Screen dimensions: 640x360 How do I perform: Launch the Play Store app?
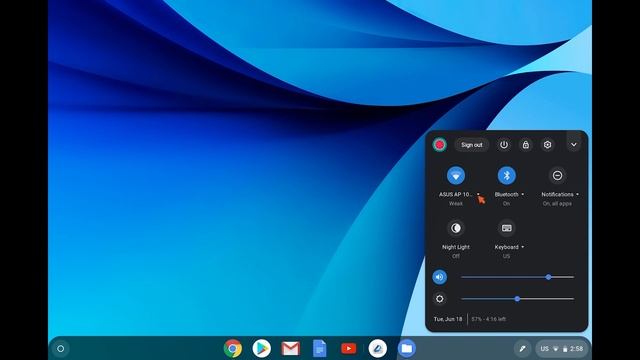262,349
